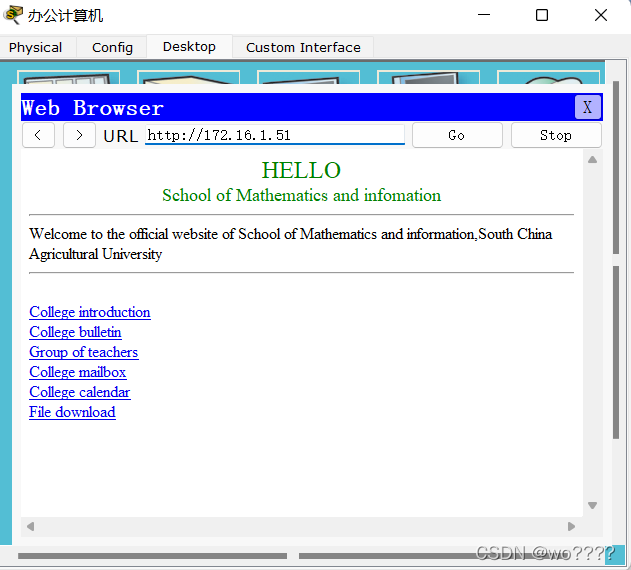Viewport: 631px width, 570px height.
Task: Close the Web Browser with its X button
Action: [588, 107]
